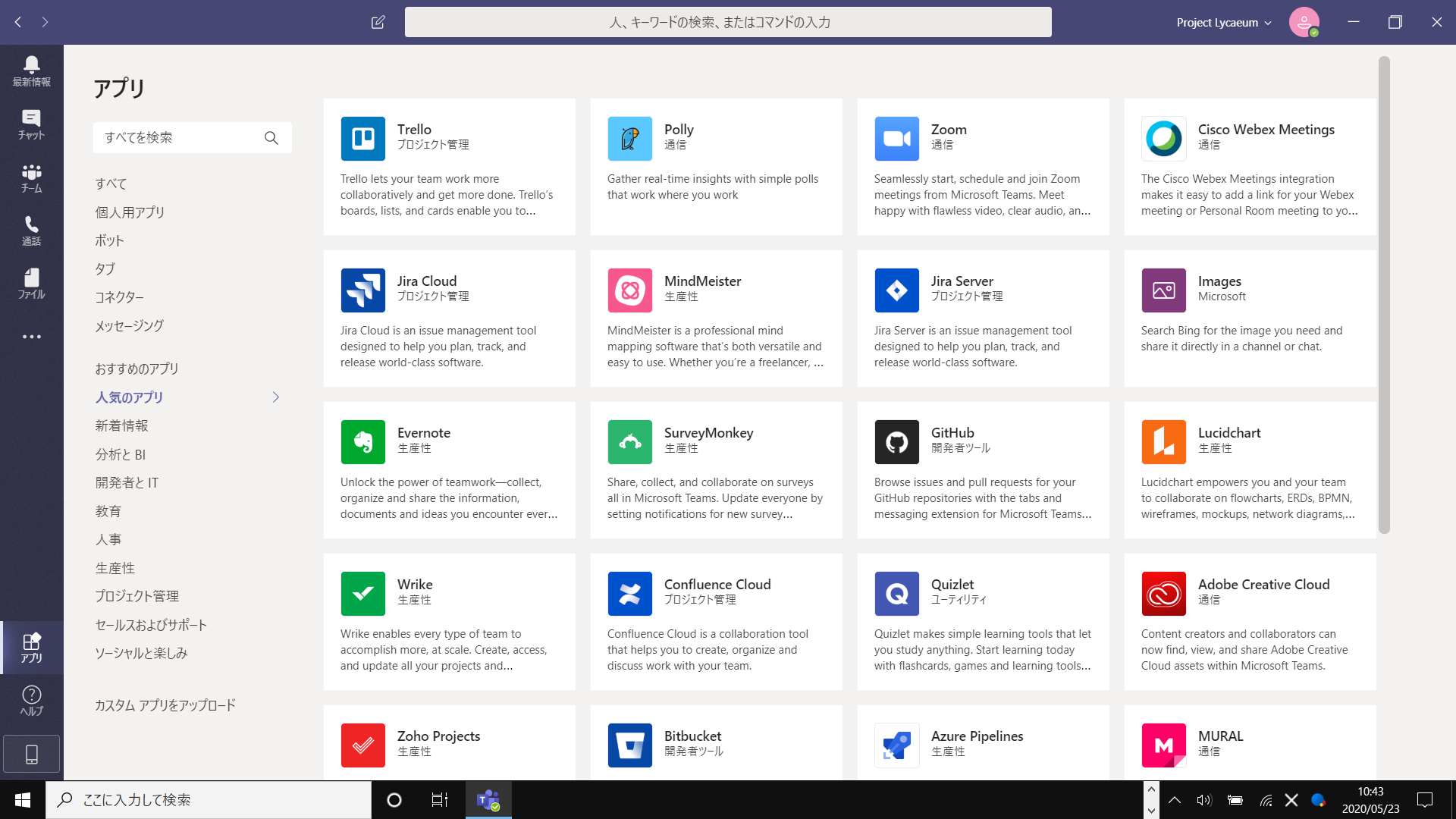This screenshot has width=1456, height=819.
Task: Expand the more apps ellipsis in the sidebar
Action: 31,337
